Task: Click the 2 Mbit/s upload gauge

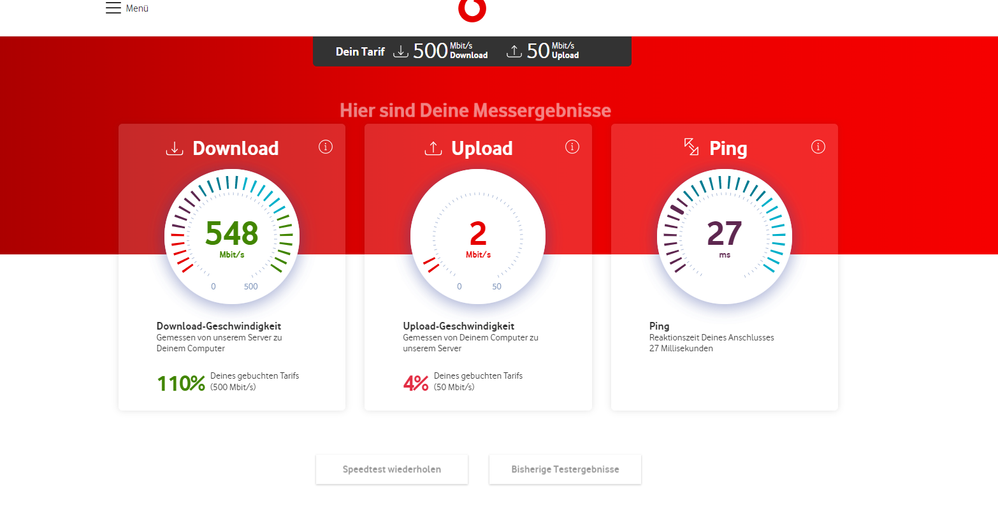Action: [478, 236]
